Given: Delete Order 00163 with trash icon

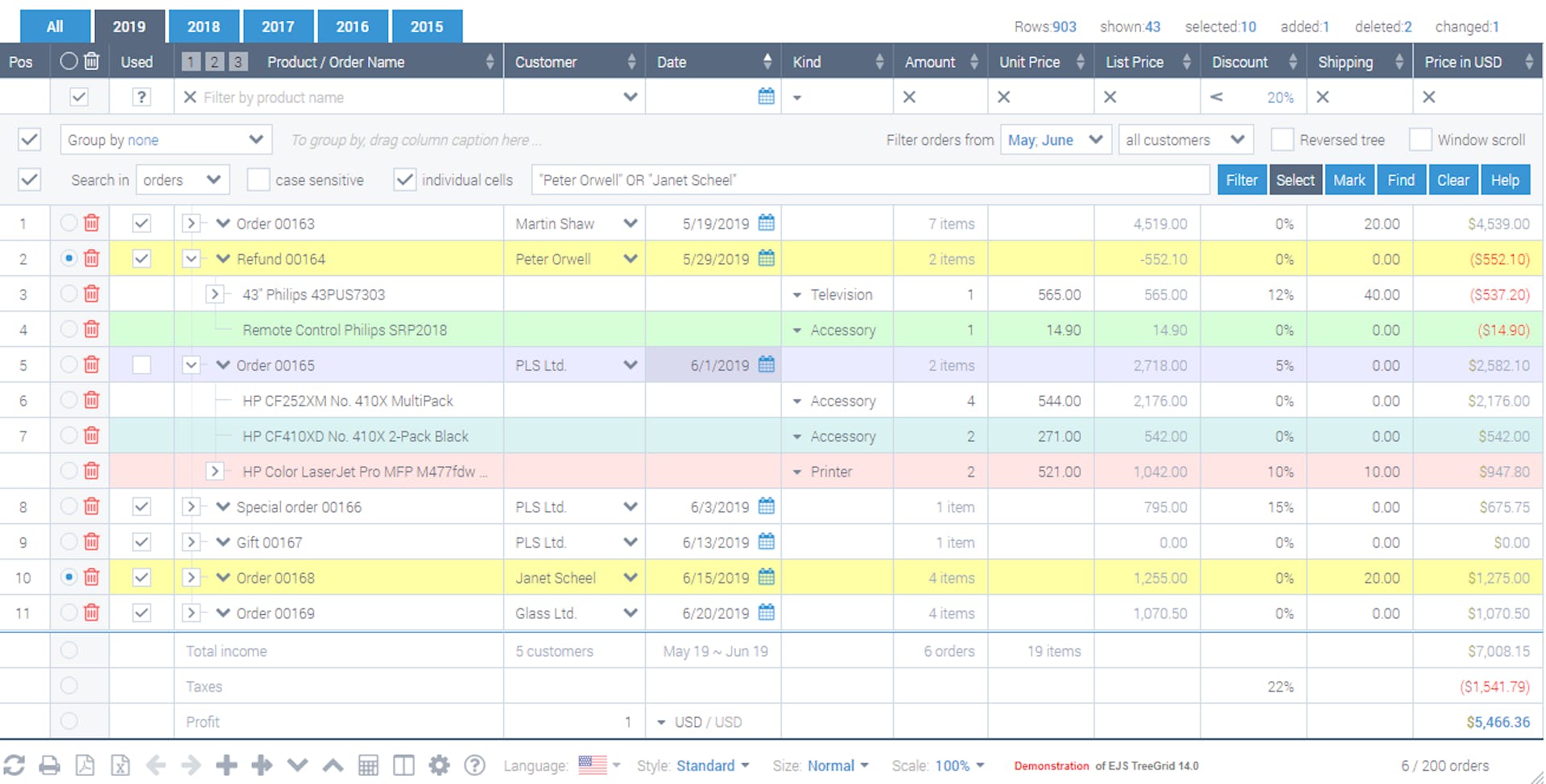Looking at the screenshot, I should pos(92,223).
